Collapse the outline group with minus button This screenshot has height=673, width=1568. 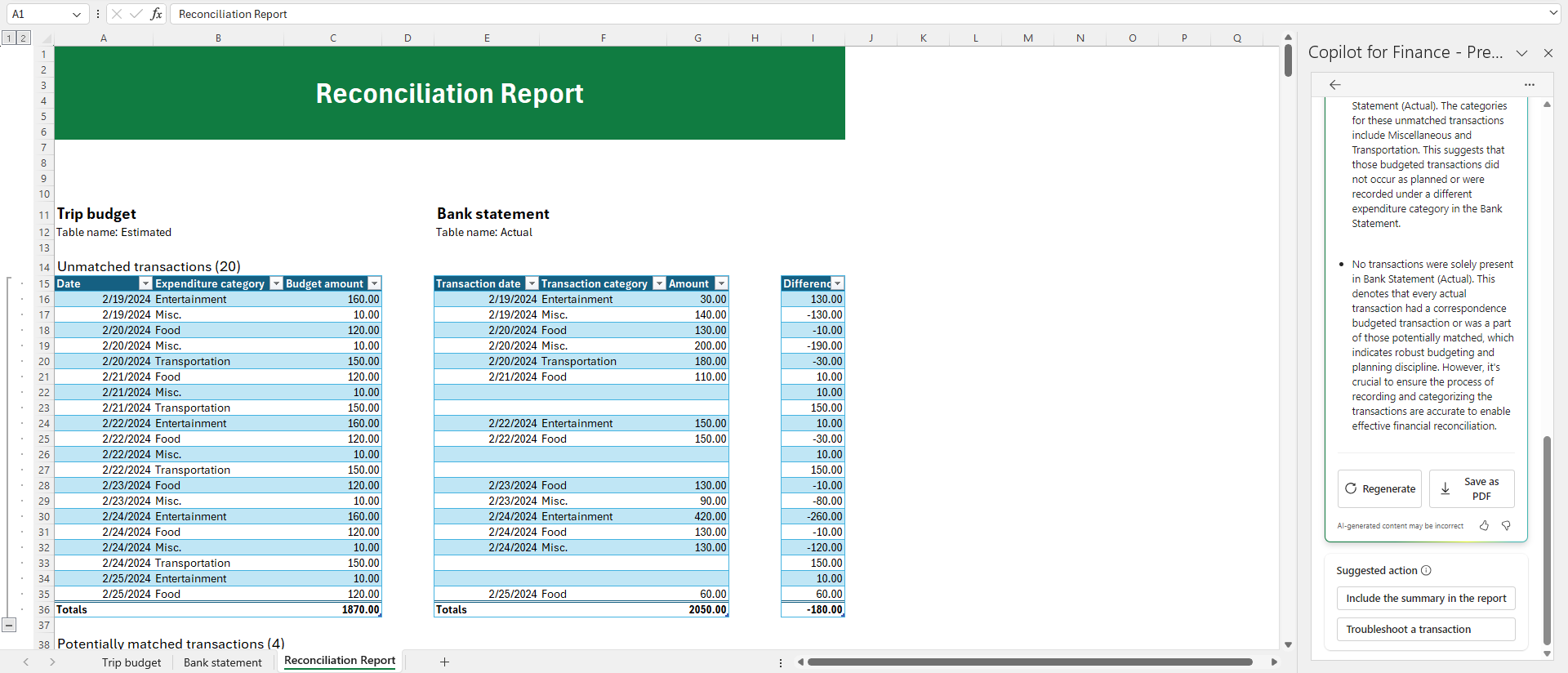tap(9, 625)
